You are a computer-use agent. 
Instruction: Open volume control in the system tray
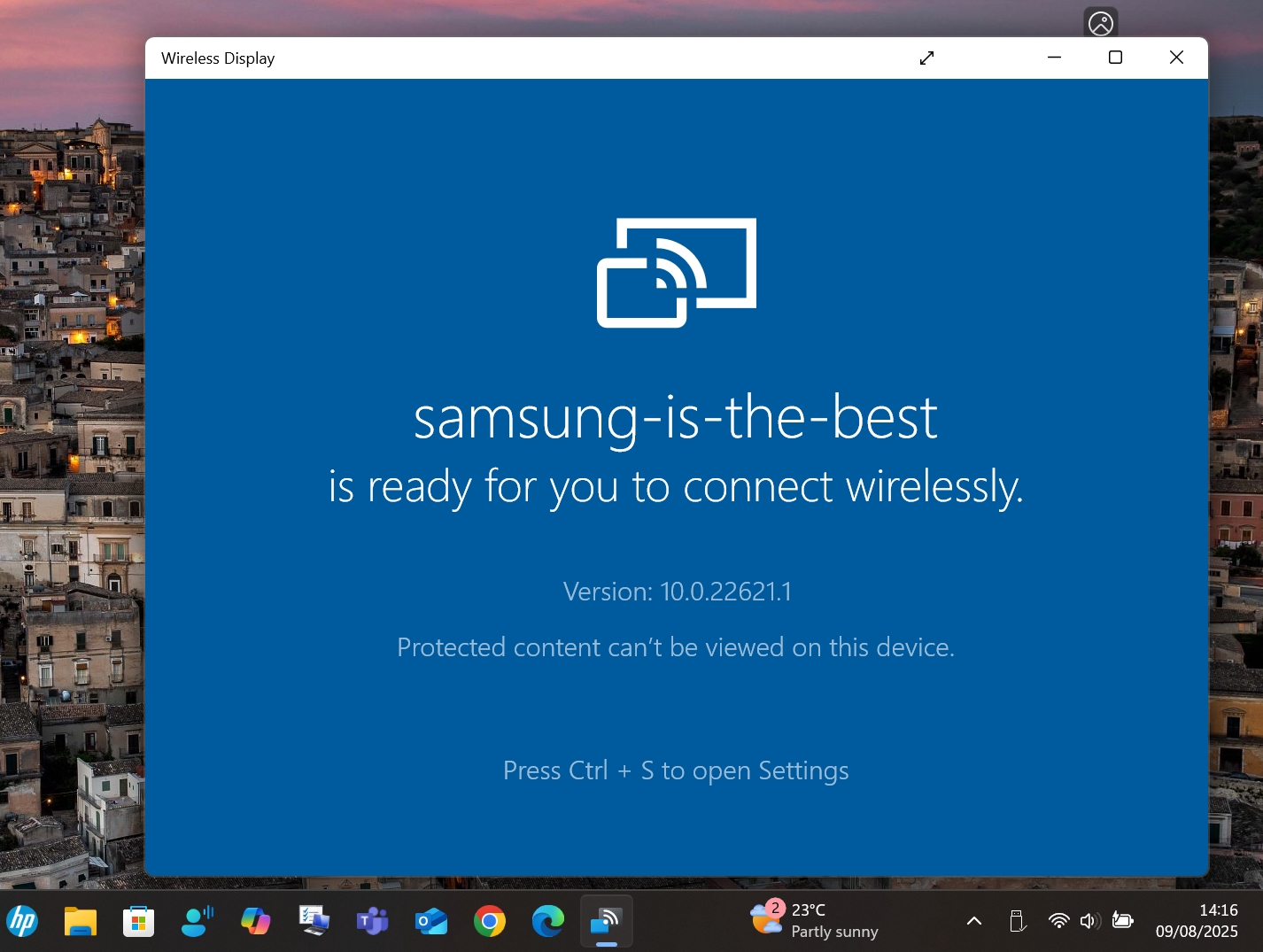coord(1090,921)
